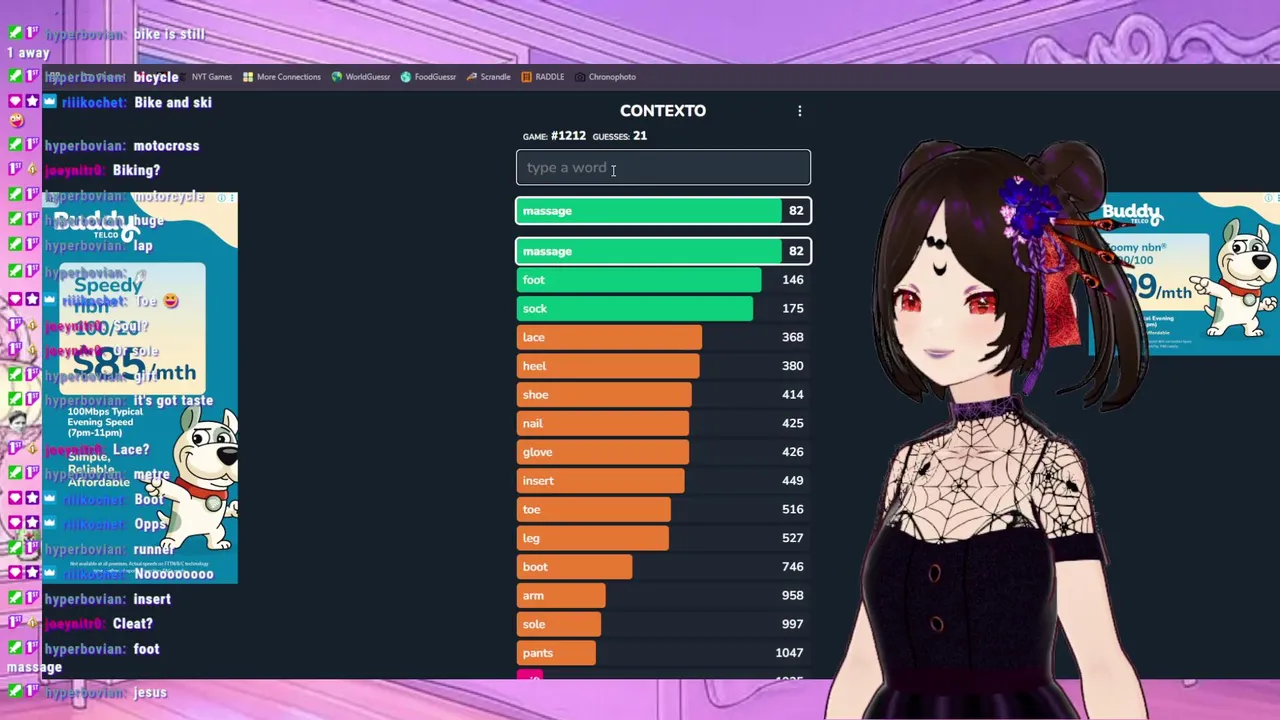
Task: Select the 'insert' guess bar ranked 449
Action: coord(663,481)
